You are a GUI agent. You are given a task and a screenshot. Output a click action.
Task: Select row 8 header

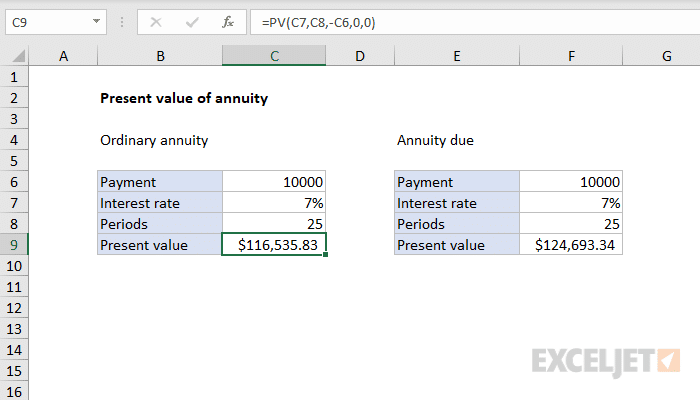(14, 224)
